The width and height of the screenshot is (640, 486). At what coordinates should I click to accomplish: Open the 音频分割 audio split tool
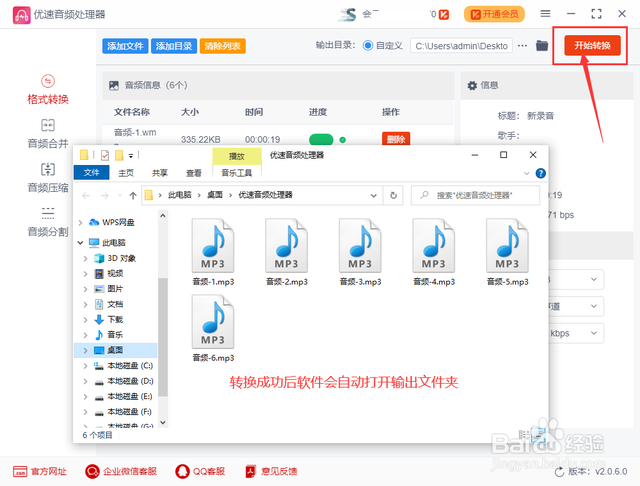[x=48, y=222]
